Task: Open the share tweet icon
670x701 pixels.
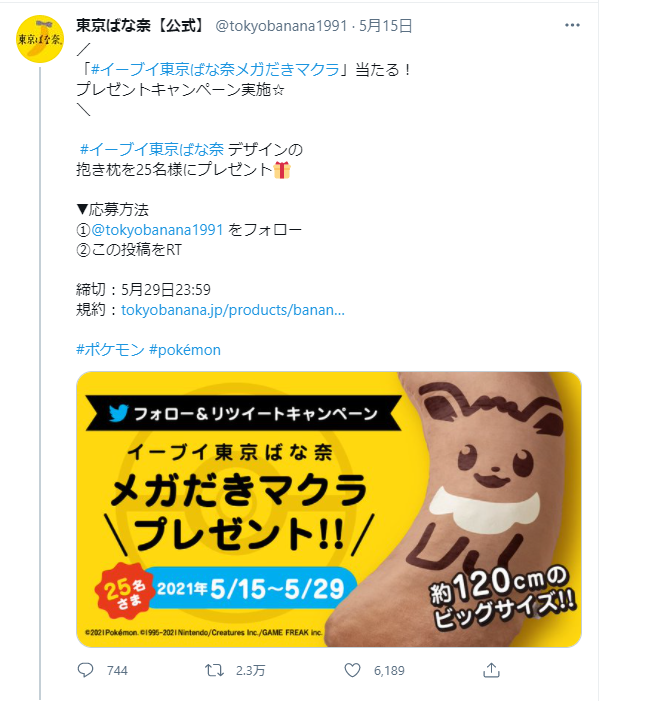Action: [x=491, y=670]
